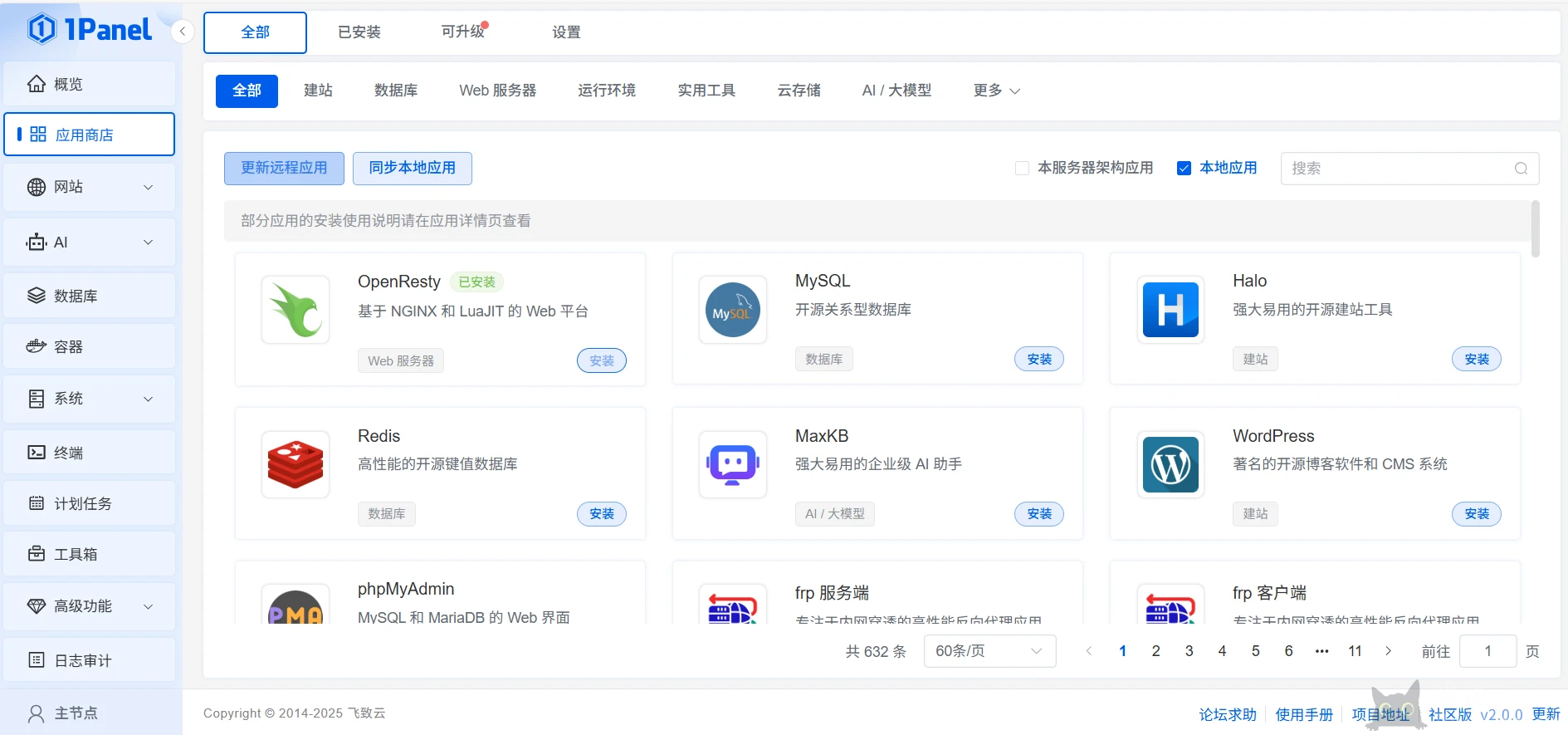Expand the 高级功能 submenu chevron
This screenshot has height=735, width=1568.
coord(148,606)
